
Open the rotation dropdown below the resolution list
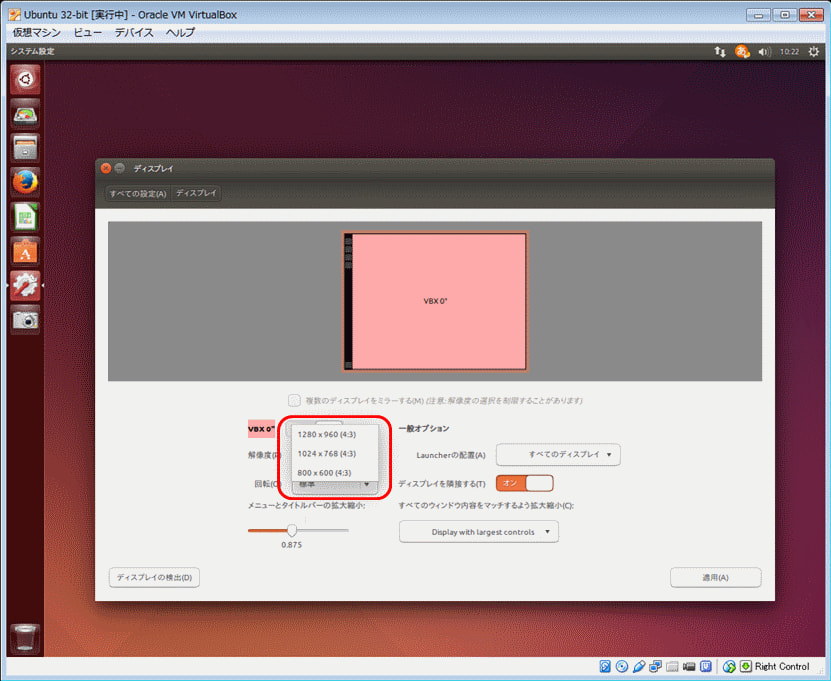(x=335, y=485)
